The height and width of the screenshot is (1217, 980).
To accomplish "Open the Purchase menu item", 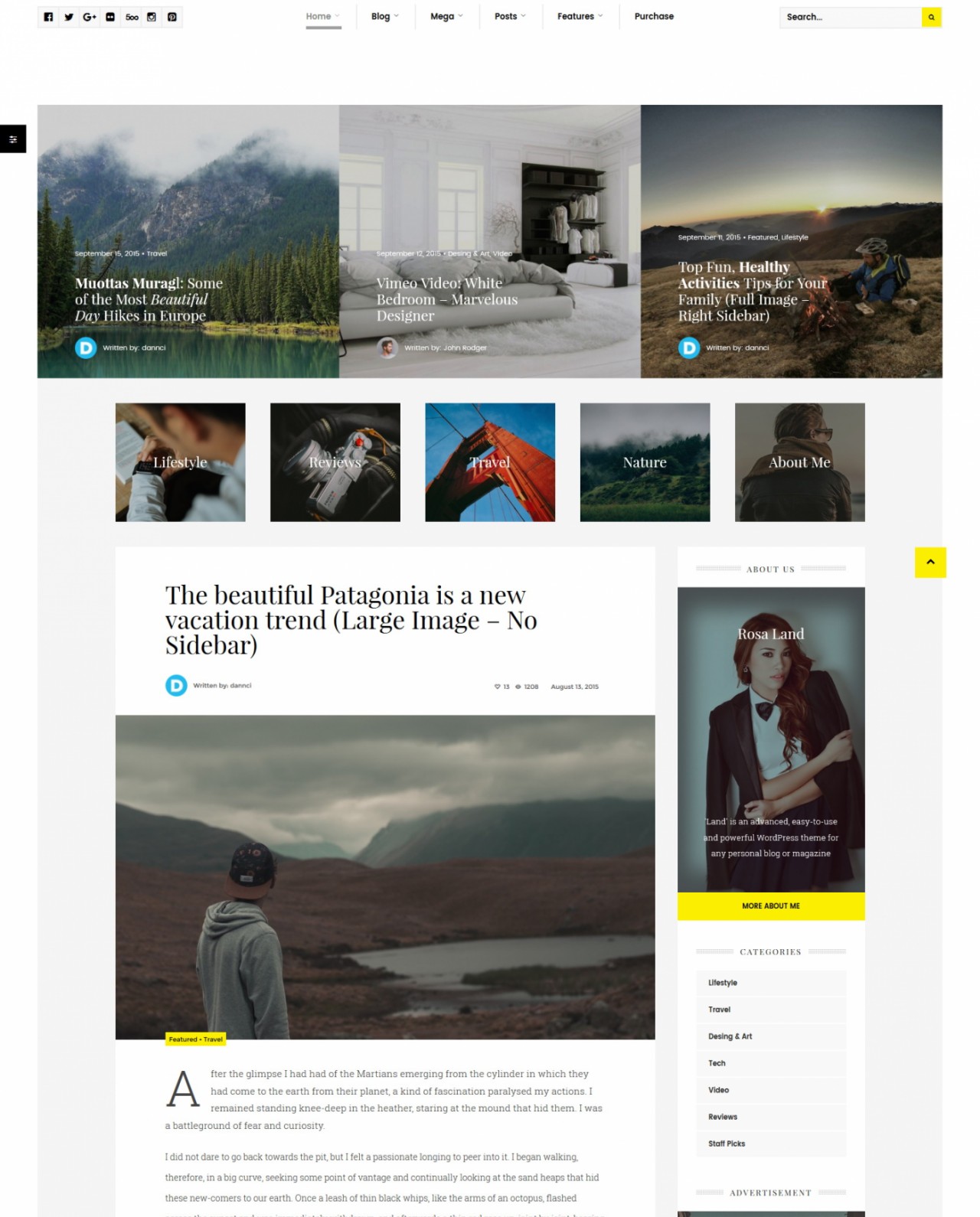I will [x=654, y=16].
